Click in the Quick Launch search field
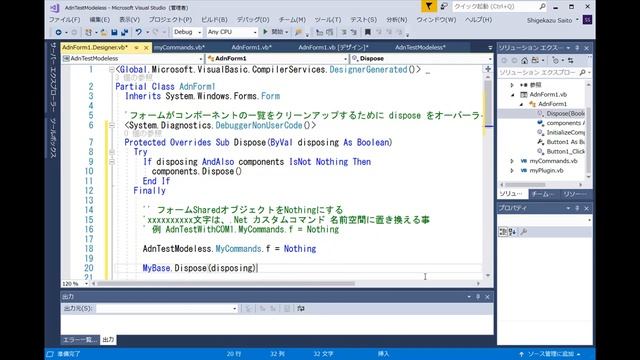 click(x=496, y=7)
